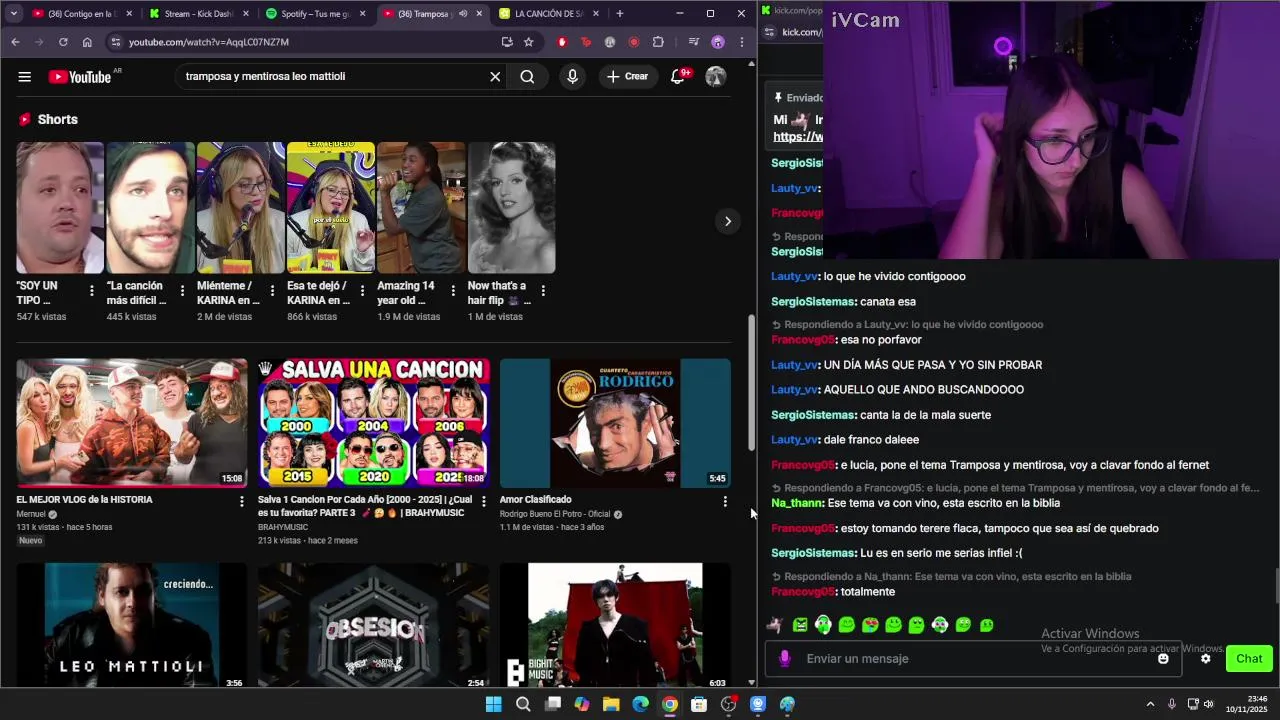Click the YouTube page vertical scrollbar
This screenshot has height=720, width=1280.
tap(752, 383)
